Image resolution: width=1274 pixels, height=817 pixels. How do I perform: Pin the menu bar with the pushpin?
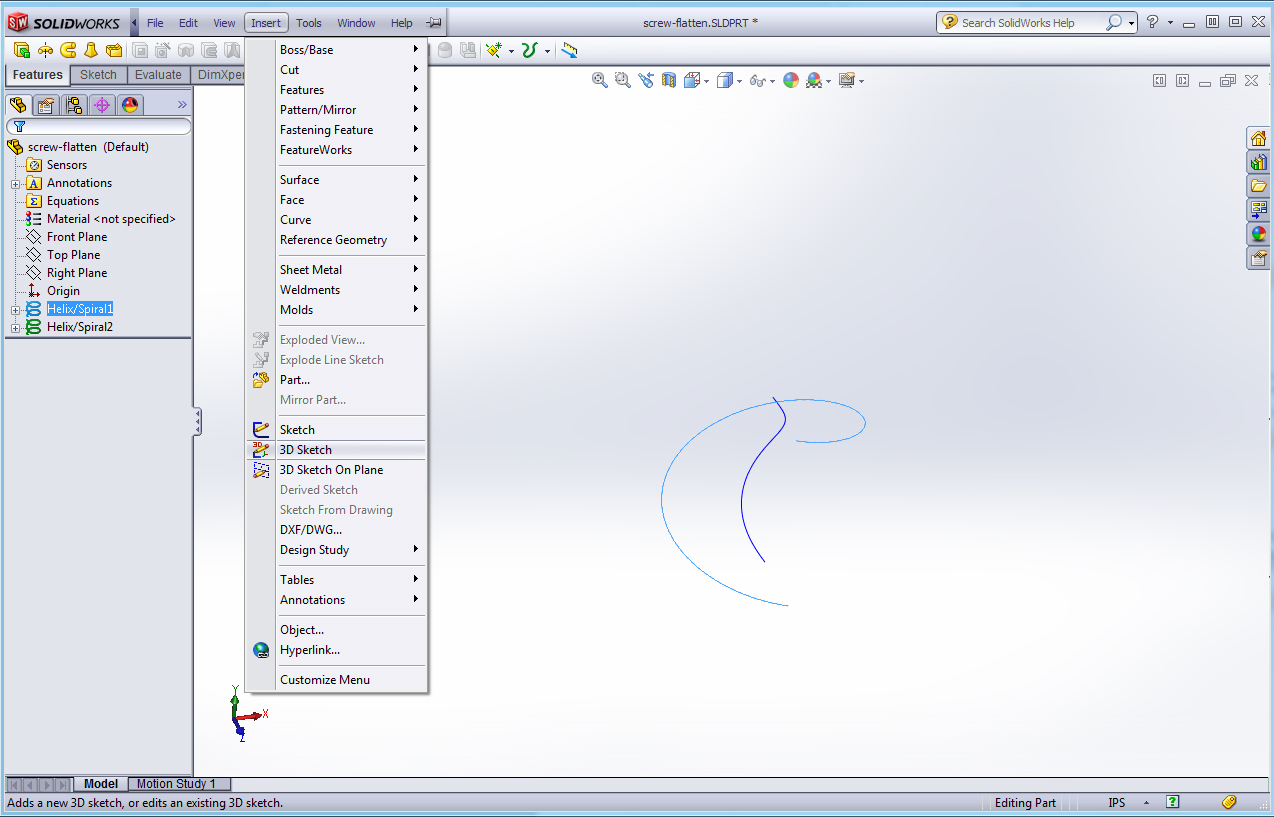coord(433,23)
